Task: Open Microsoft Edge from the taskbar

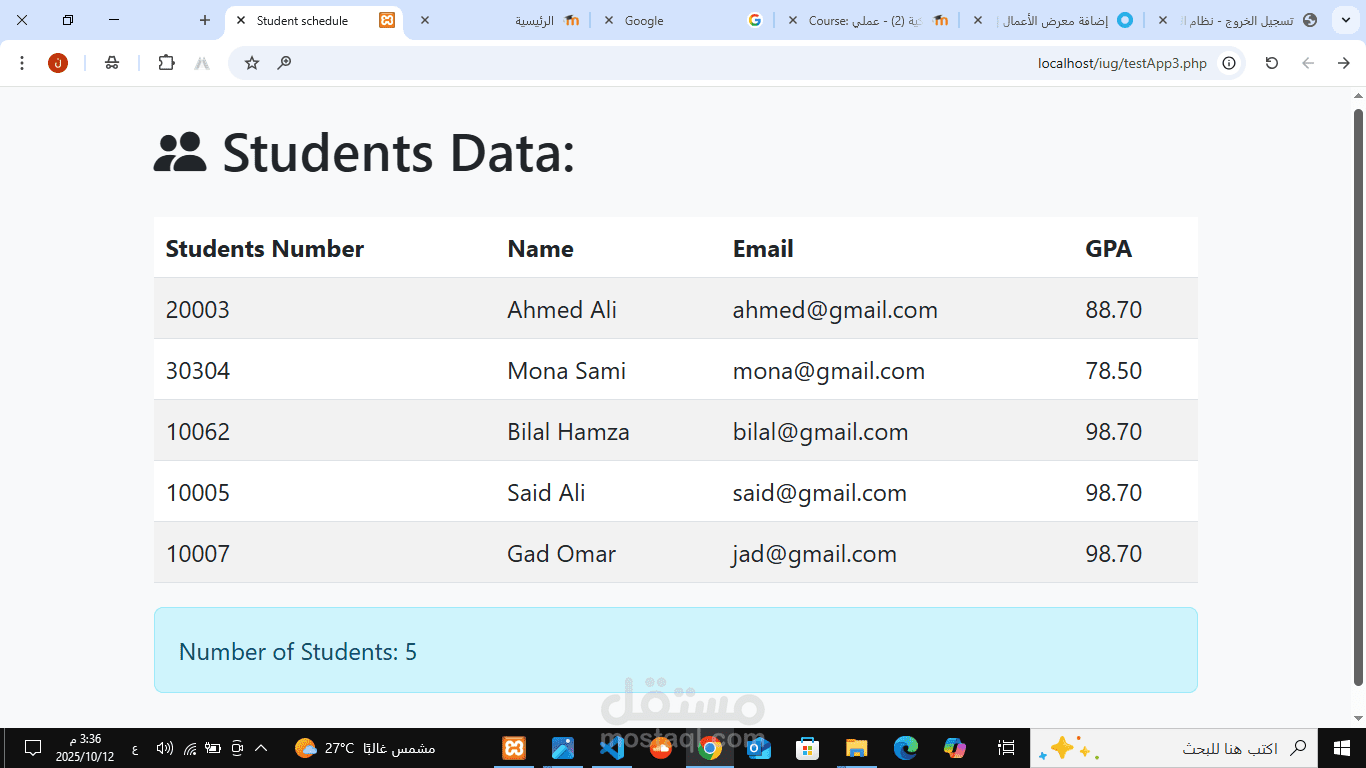Action: click(904, 747)
